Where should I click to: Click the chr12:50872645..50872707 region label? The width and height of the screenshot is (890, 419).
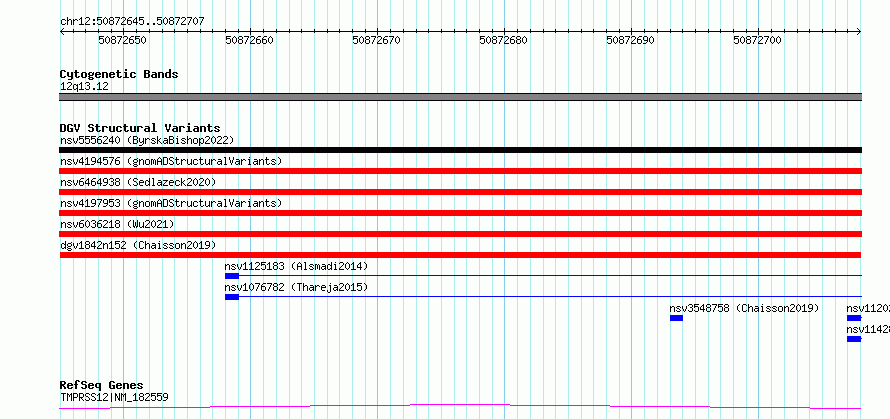tap(132, 21)
